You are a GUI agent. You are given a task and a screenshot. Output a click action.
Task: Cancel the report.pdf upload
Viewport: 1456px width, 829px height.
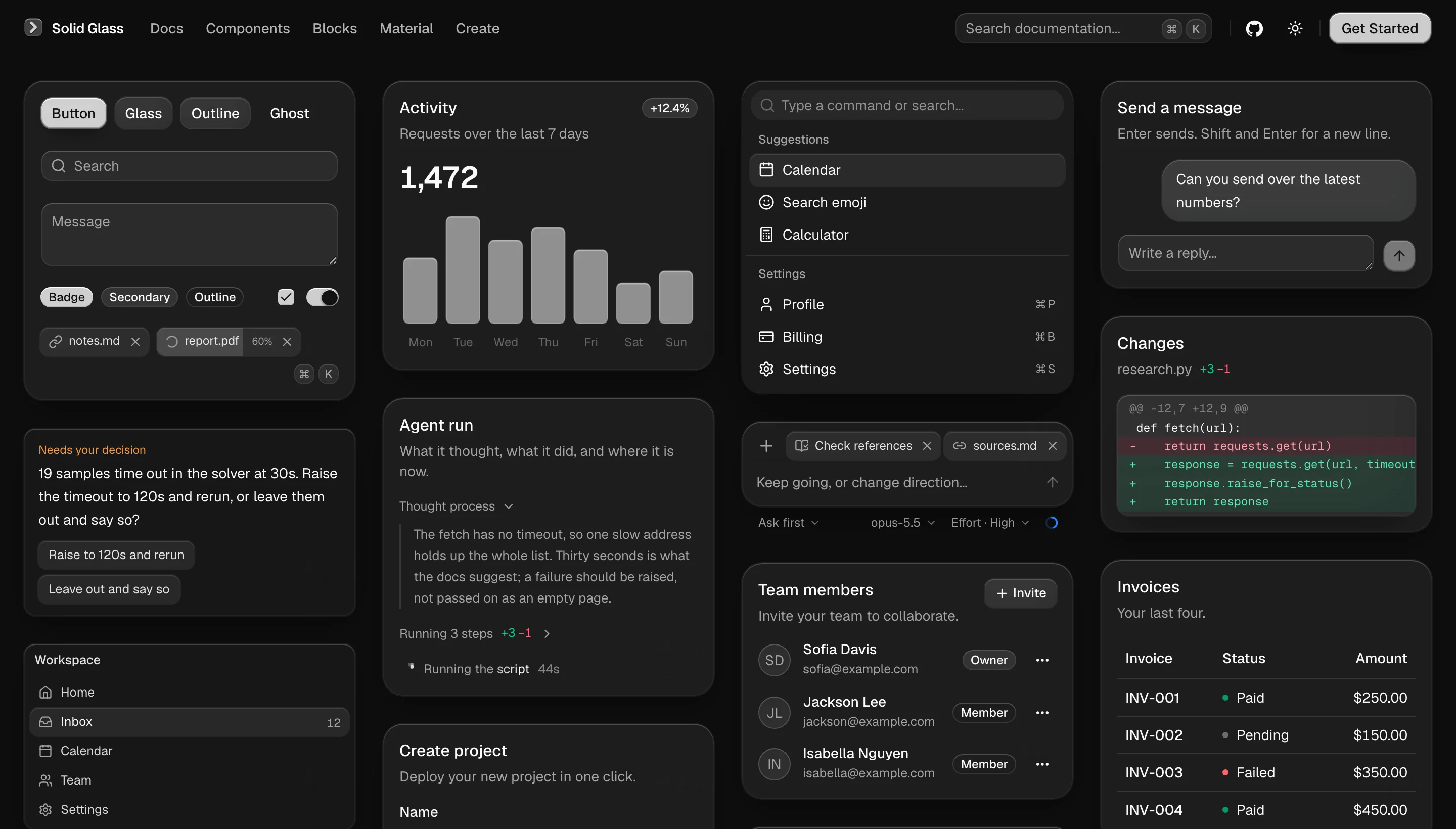(287, 341)
